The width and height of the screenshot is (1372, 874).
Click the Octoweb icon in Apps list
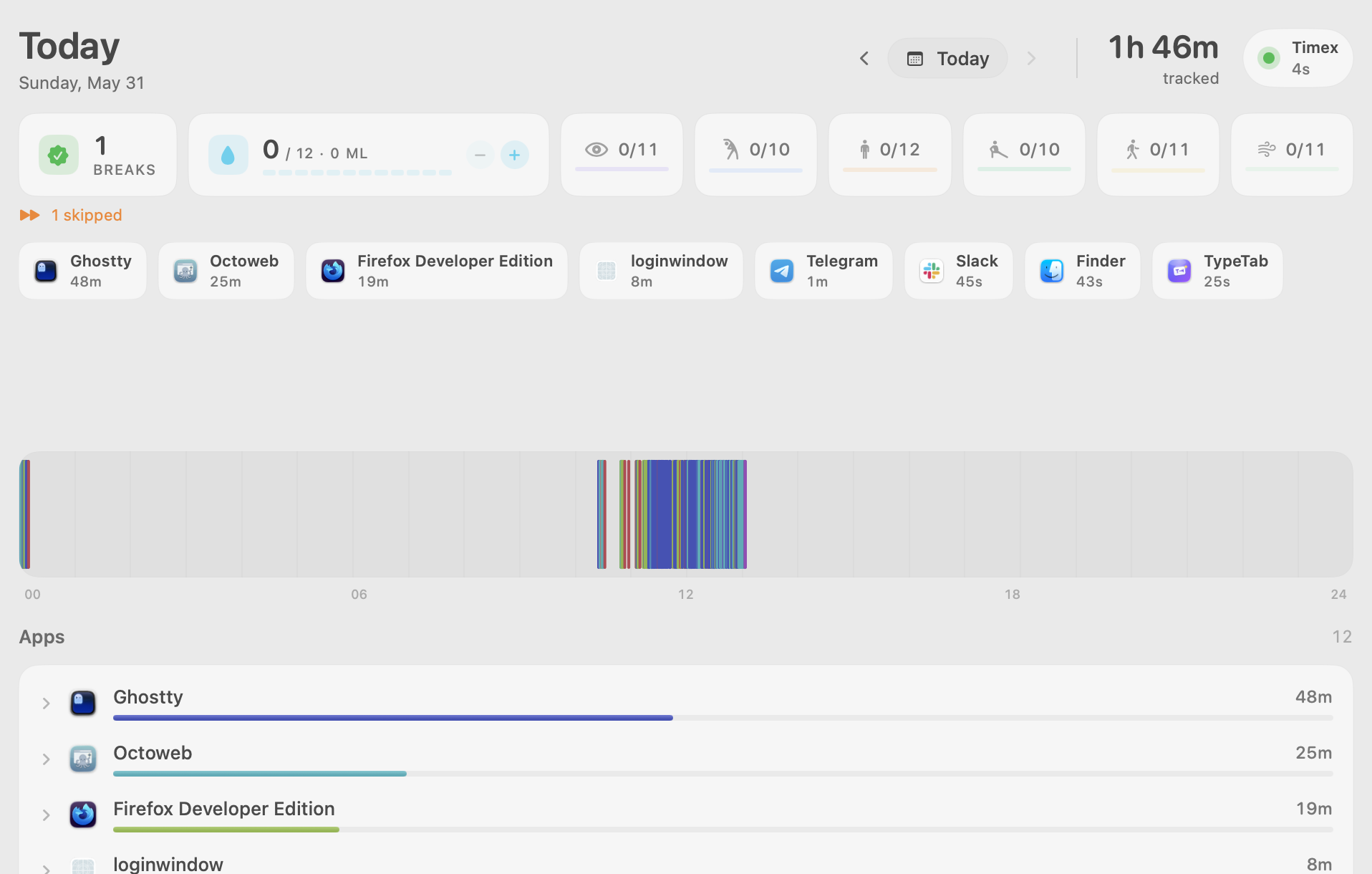pos(83,759)
